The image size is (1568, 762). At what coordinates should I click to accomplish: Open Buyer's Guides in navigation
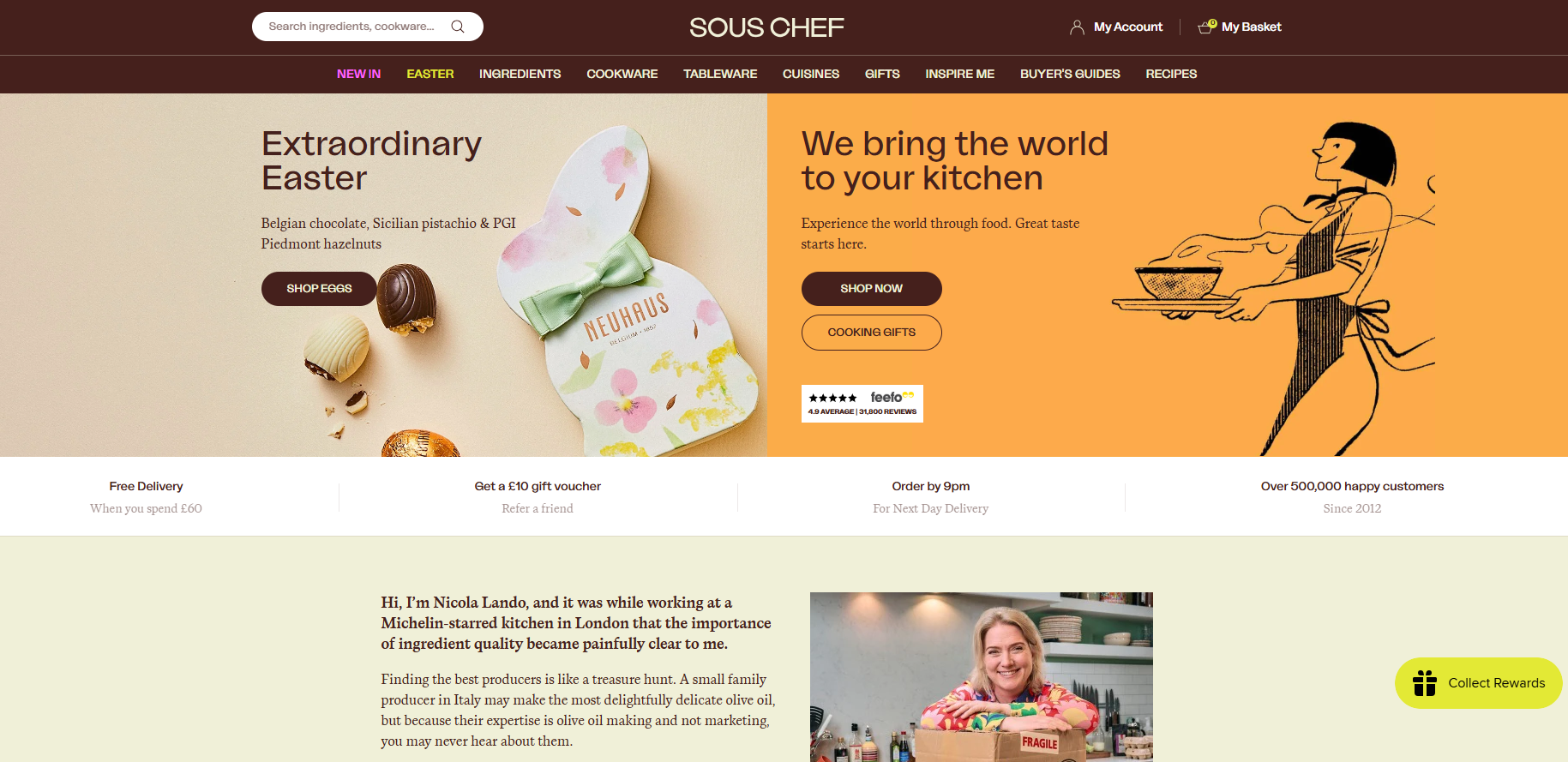tap(1070, 74)
